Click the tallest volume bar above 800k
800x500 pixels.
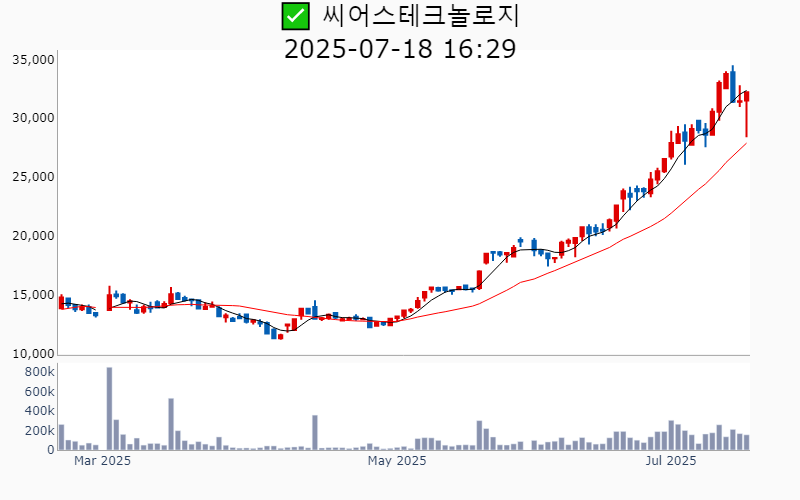point(109,409)
